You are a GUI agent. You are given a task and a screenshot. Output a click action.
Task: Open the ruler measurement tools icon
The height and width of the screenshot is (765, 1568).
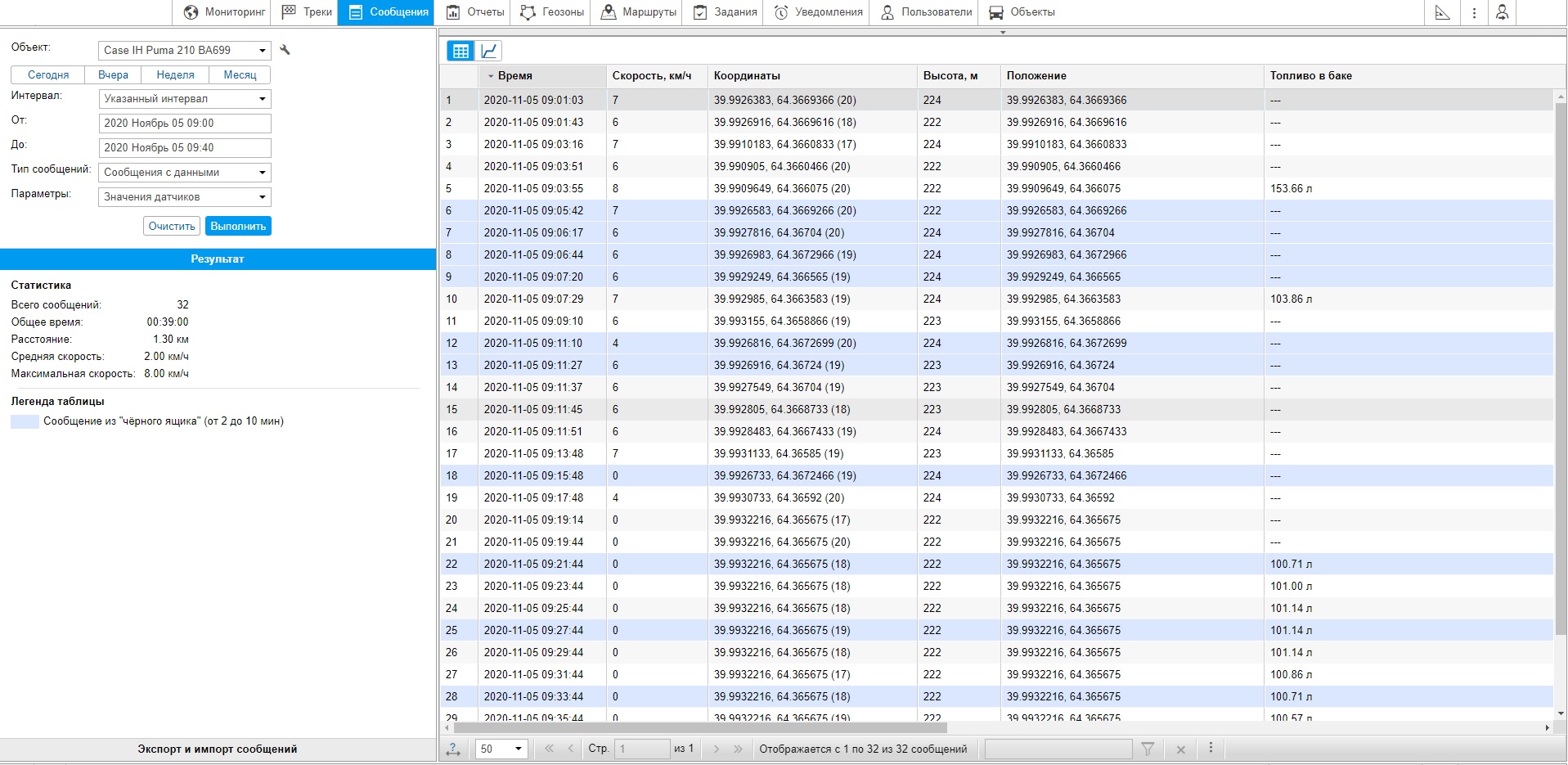tap(1442, 12)
